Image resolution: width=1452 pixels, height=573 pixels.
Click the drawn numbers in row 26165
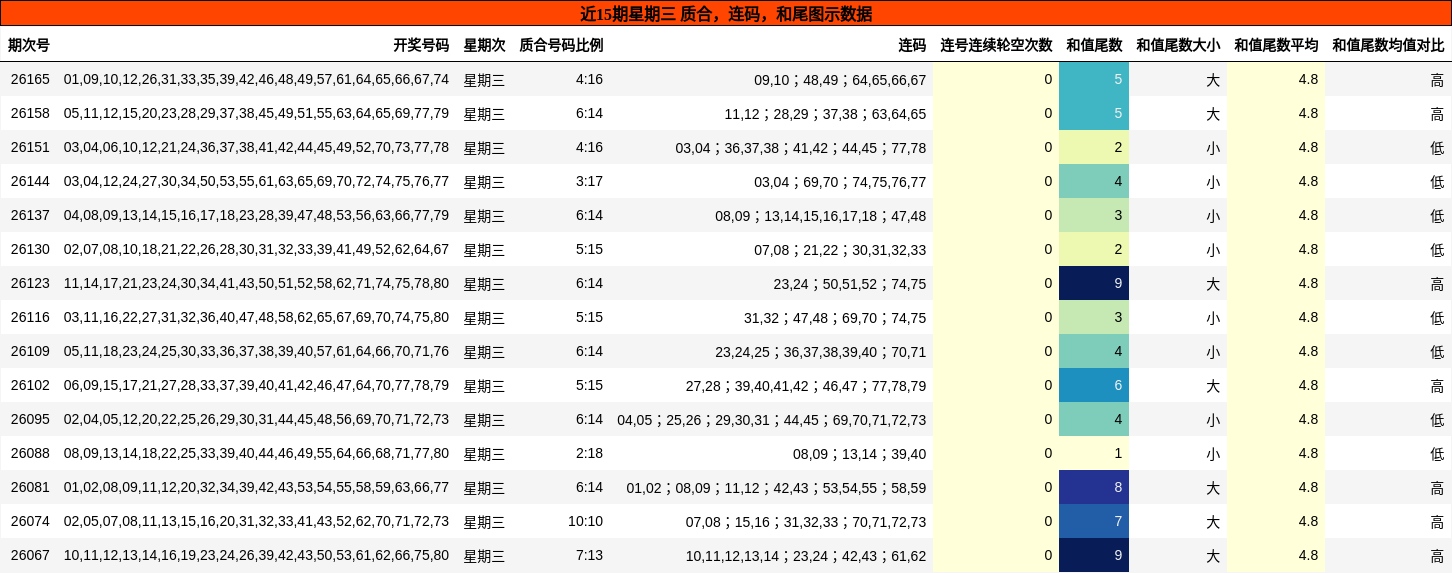tap(256, 79)
